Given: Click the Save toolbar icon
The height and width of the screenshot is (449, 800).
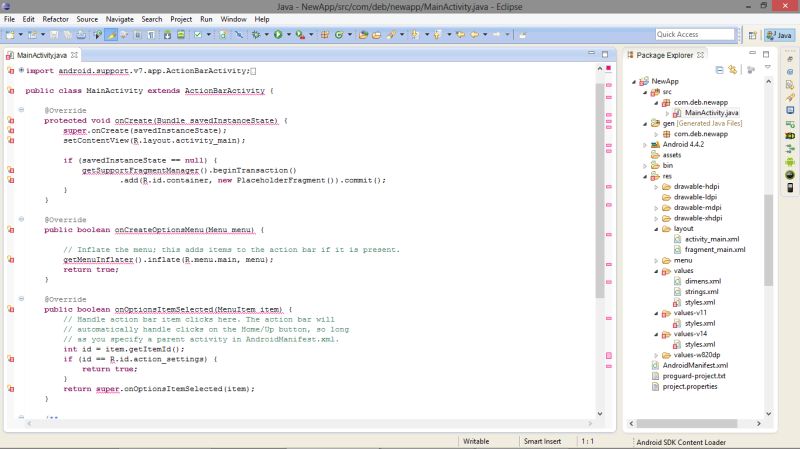Looking at the screenshot, I should (x=54, y=35).
